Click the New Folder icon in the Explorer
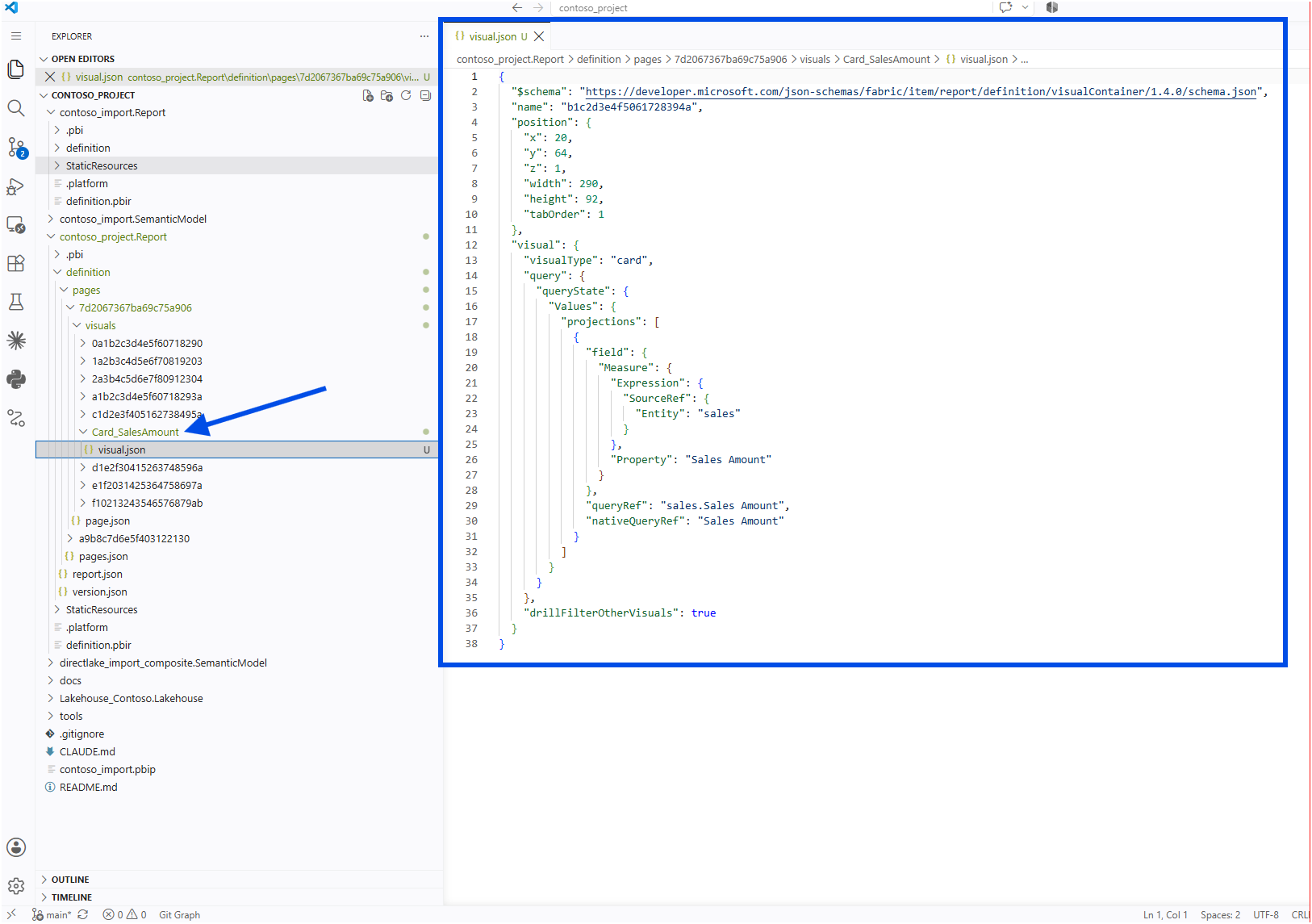 (386, 95)
